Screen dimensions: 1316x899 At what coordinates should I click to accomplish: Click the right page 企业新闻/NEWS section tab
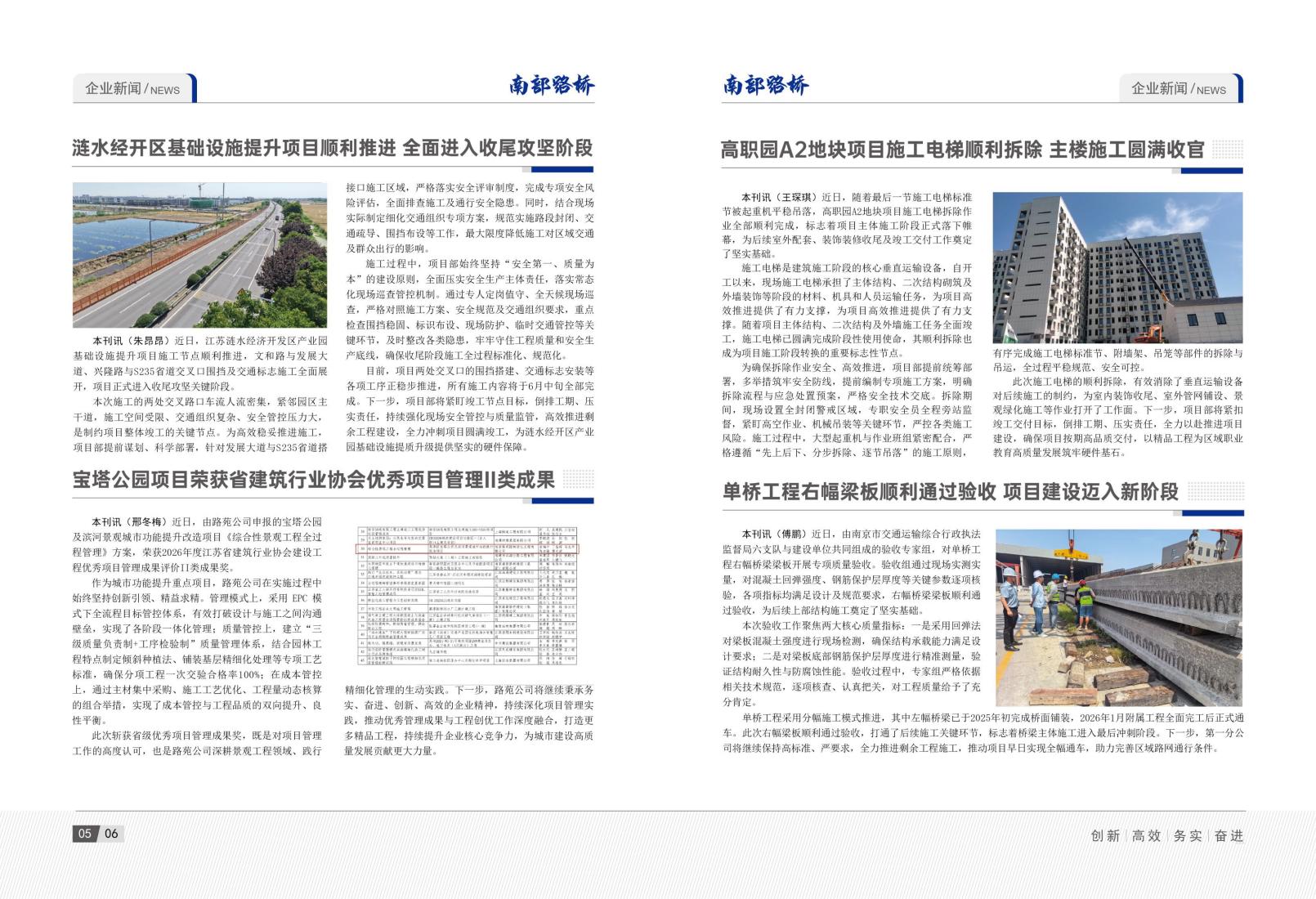pyautogui.click(x=1181, y=88)
